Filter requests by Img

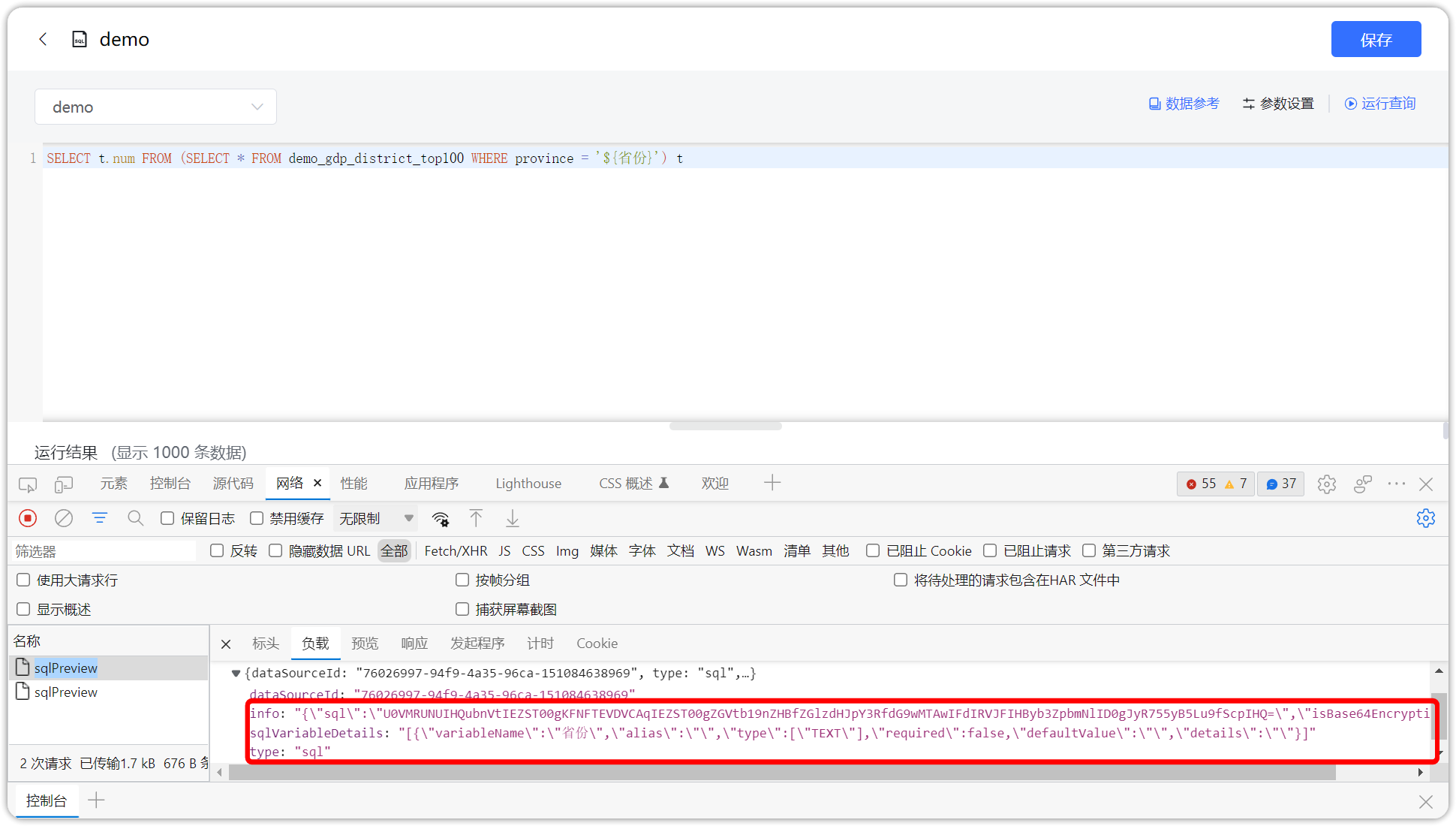(x=567, y=551)
